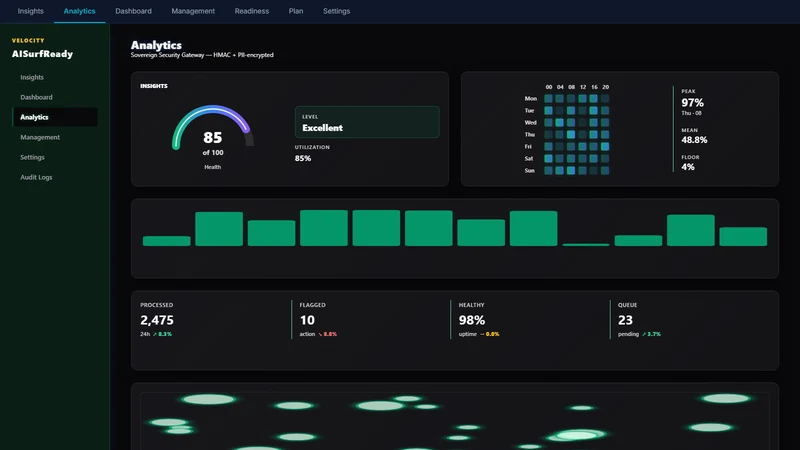Click the Analytics page heading
Viewport: 800px width, 450px height.
156,45
